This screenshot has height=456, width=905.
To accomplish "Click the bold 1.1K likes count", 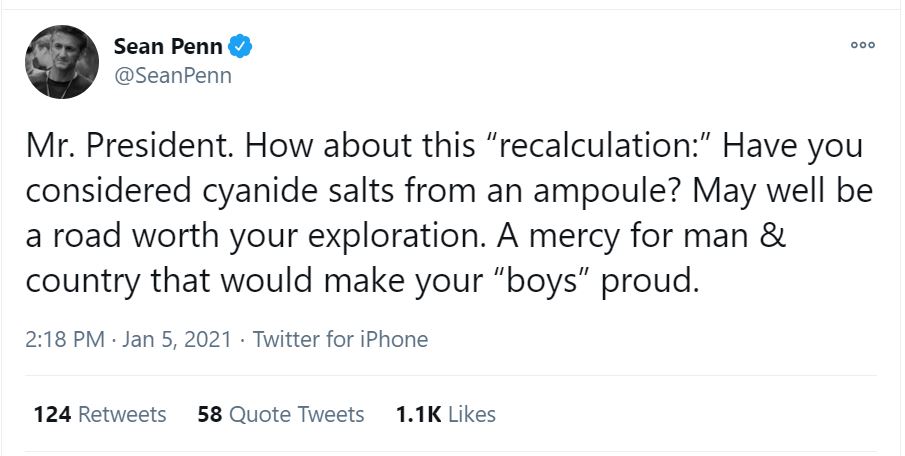I will (x=418, y=413).
